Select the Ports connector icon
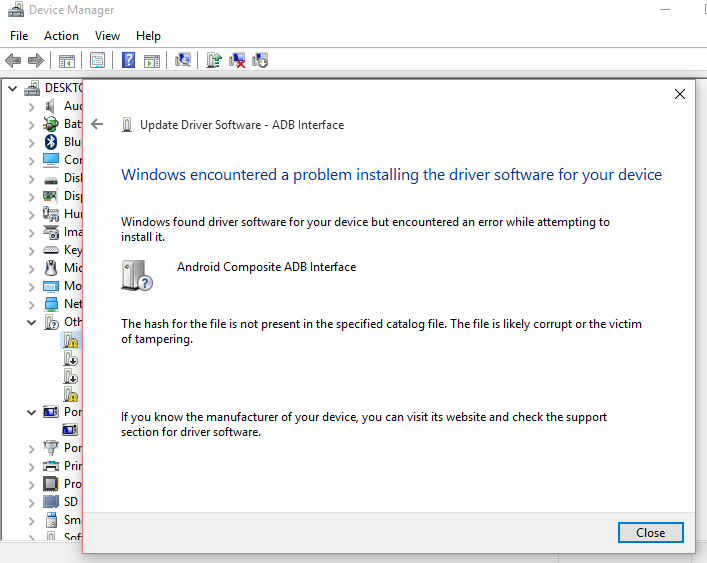The width and height of the screenshot is (707, 563). [50, 448]
